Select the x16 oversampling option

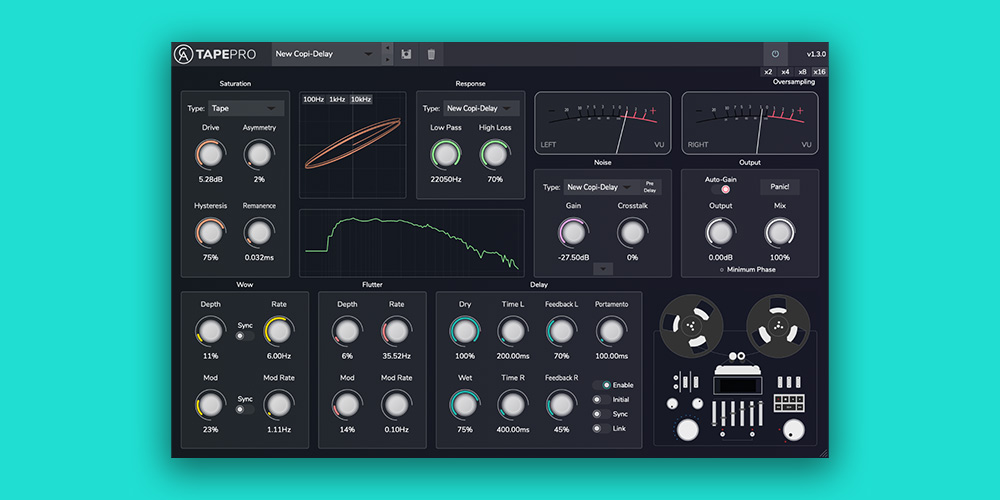(x=820, y=72)
